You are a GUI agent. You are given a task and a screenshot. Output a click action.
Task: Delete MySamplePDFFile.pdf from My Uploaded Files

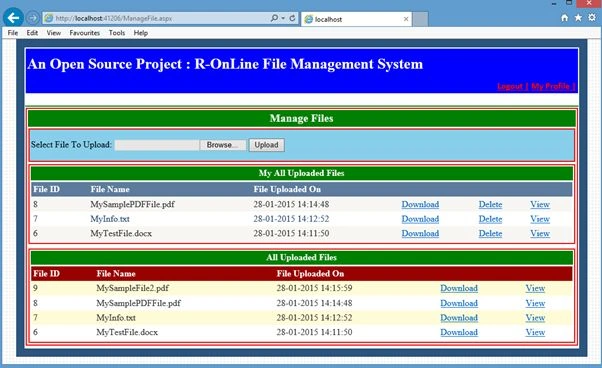coord(490,204)
